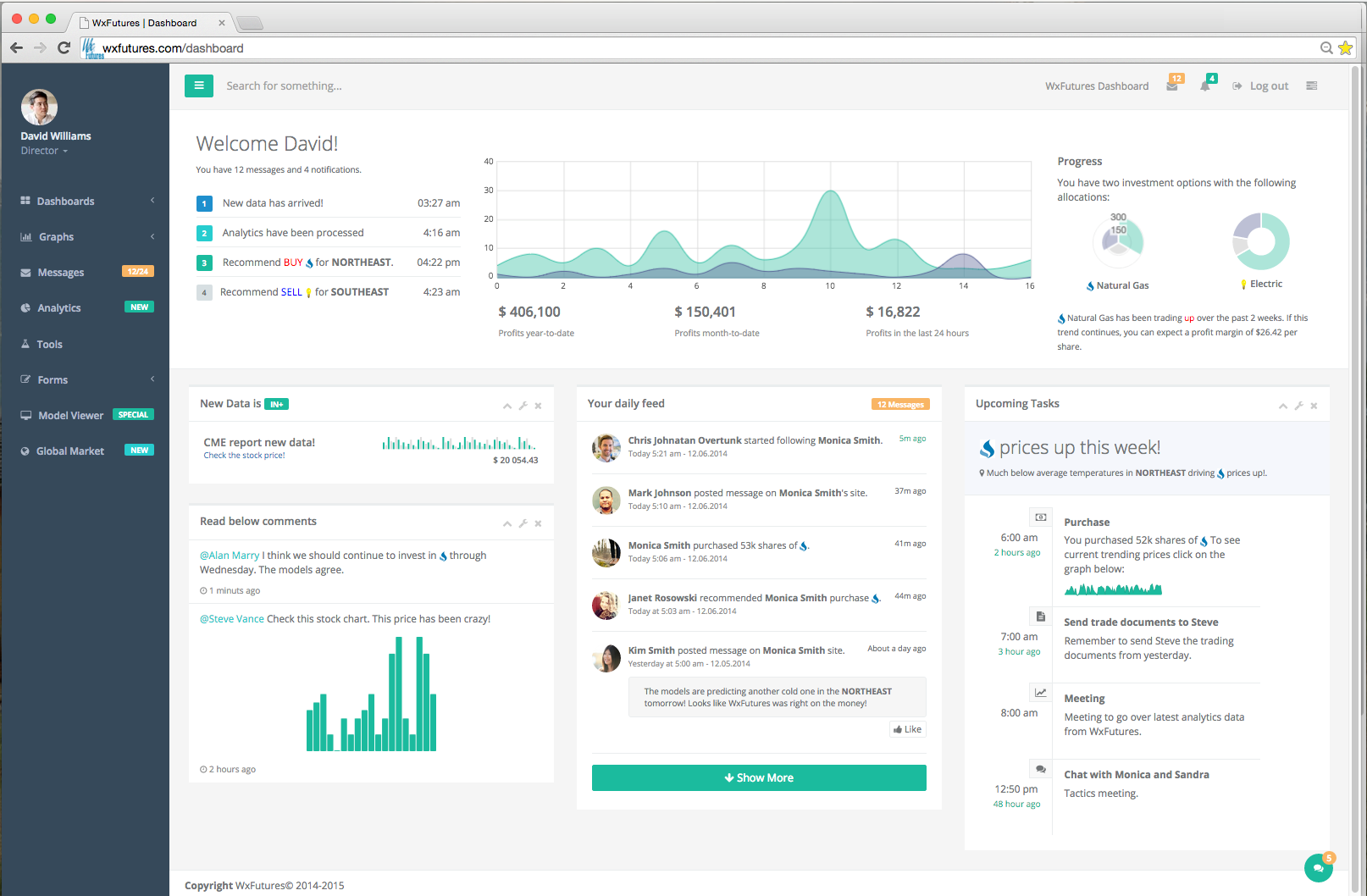
Task: Collapse the New Data panel with chevron
Action: pyautogui.click(x=507, y=406)
